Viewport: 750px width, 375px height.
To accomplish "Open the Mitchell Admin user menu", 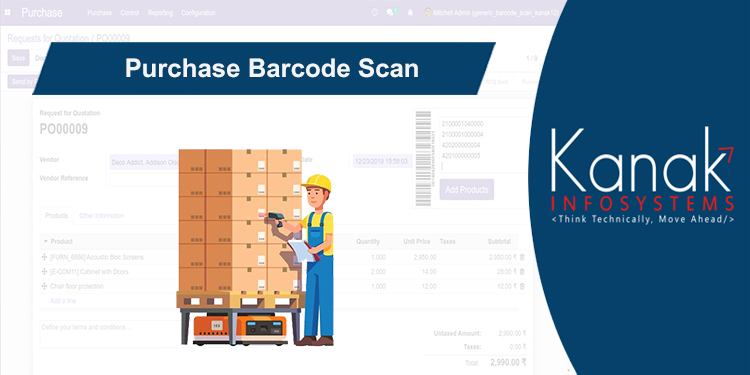I will coord(491,13).
